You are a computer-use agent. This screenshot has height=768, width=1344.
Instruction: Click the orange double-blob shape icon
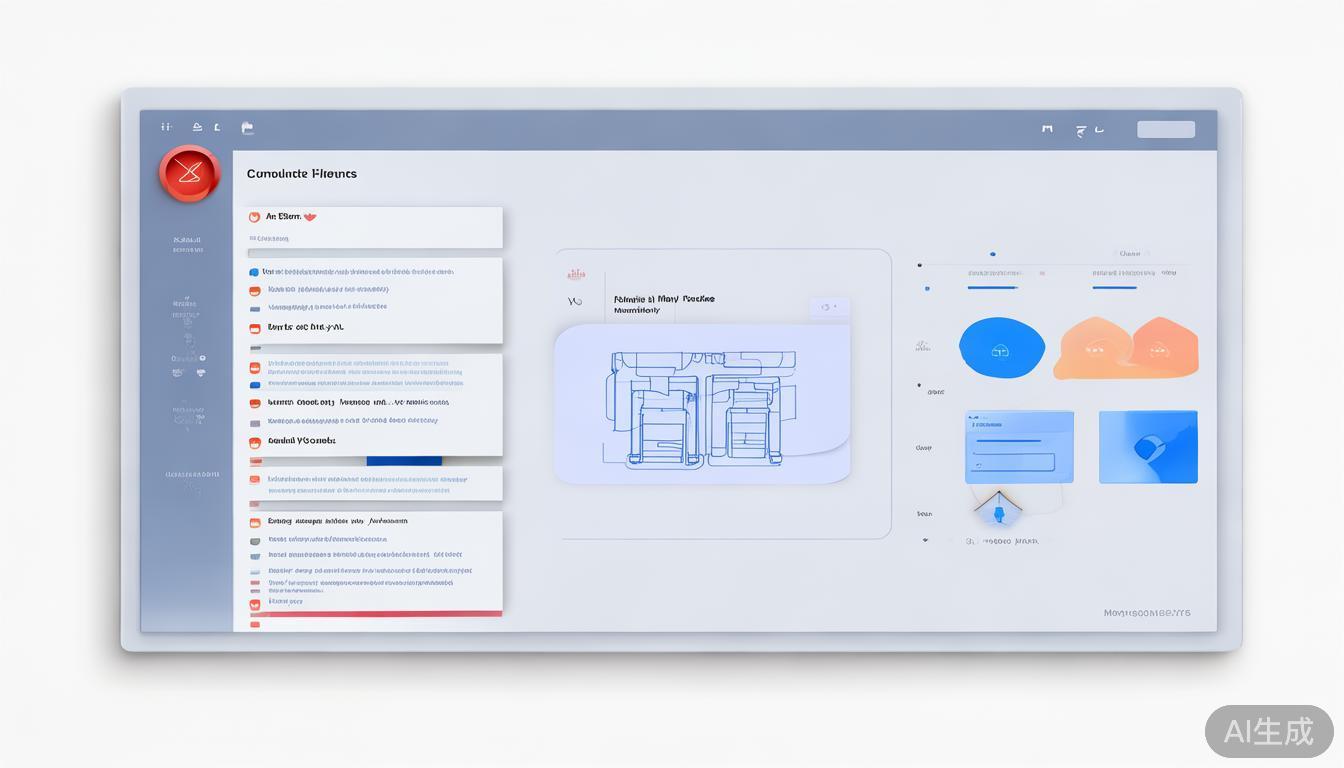[1126, 349]
